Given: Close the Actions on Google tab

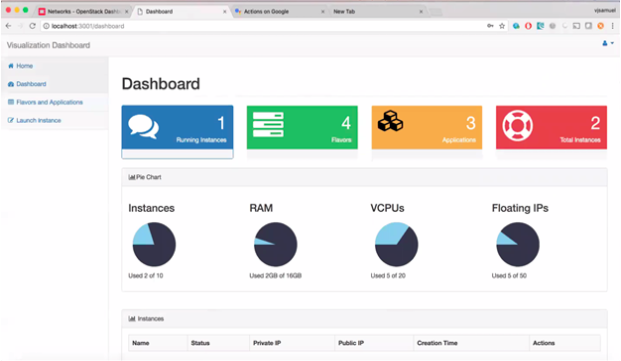Looking at the screenshot, I should (323, 12).
